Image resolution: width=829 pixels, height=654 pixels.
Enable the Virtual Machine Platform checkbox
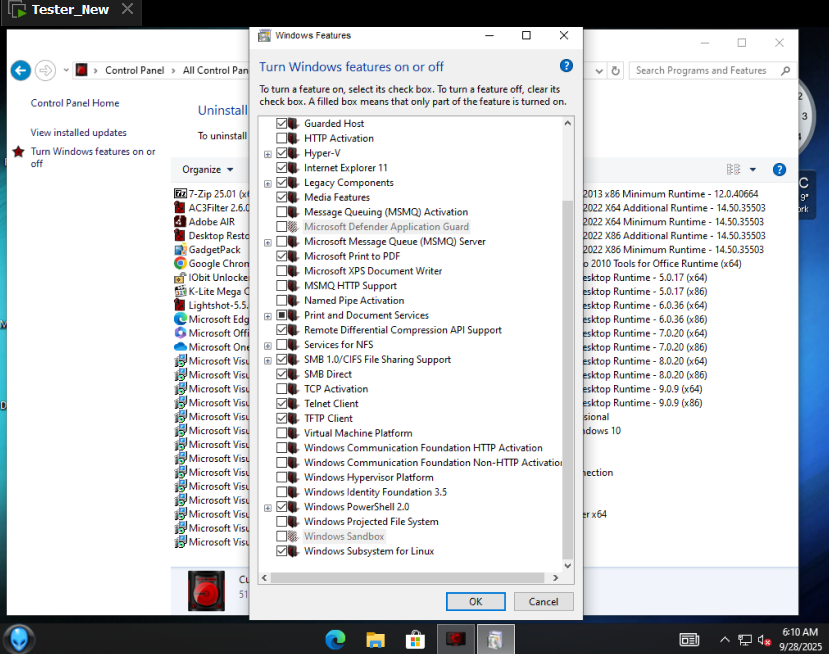[x=281, y=433]
